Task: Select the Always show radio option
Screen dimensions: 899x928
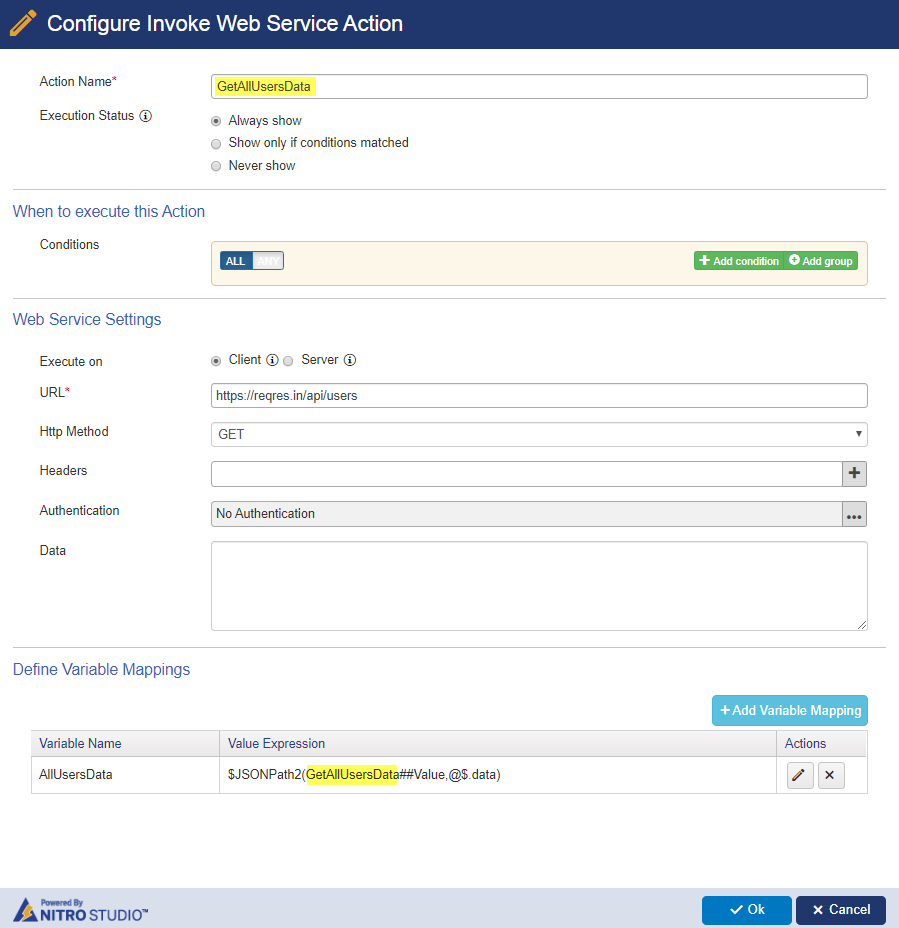Action: tap(216, 121)
